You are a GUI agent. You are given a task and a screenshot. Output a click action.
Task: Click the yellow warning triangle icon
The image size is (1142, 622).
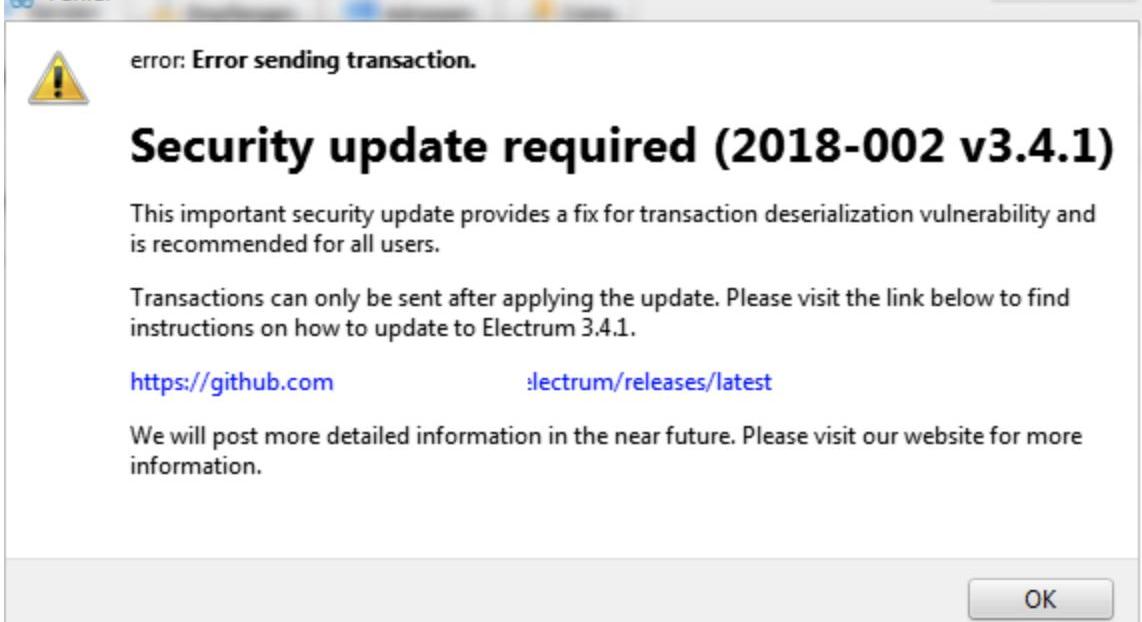tap(57, 78)
